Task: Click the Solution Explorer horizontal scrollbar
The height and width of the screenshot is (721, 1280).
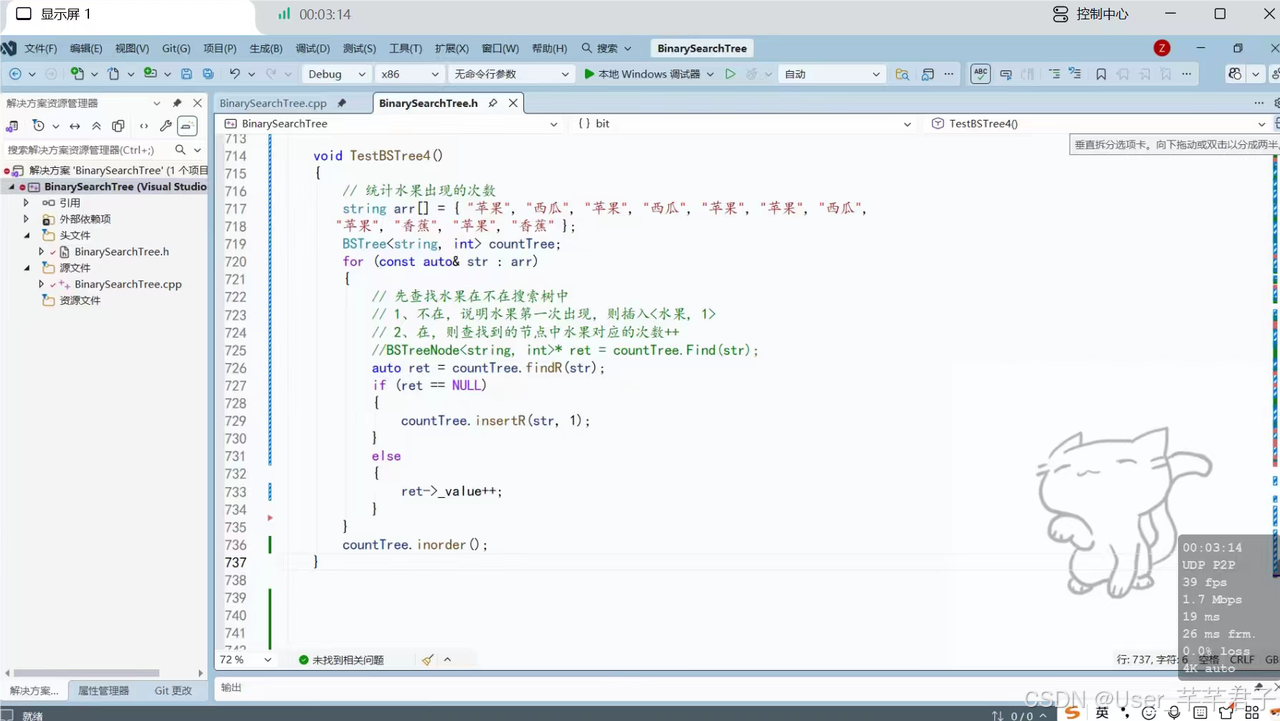Action: coord(84,673)
